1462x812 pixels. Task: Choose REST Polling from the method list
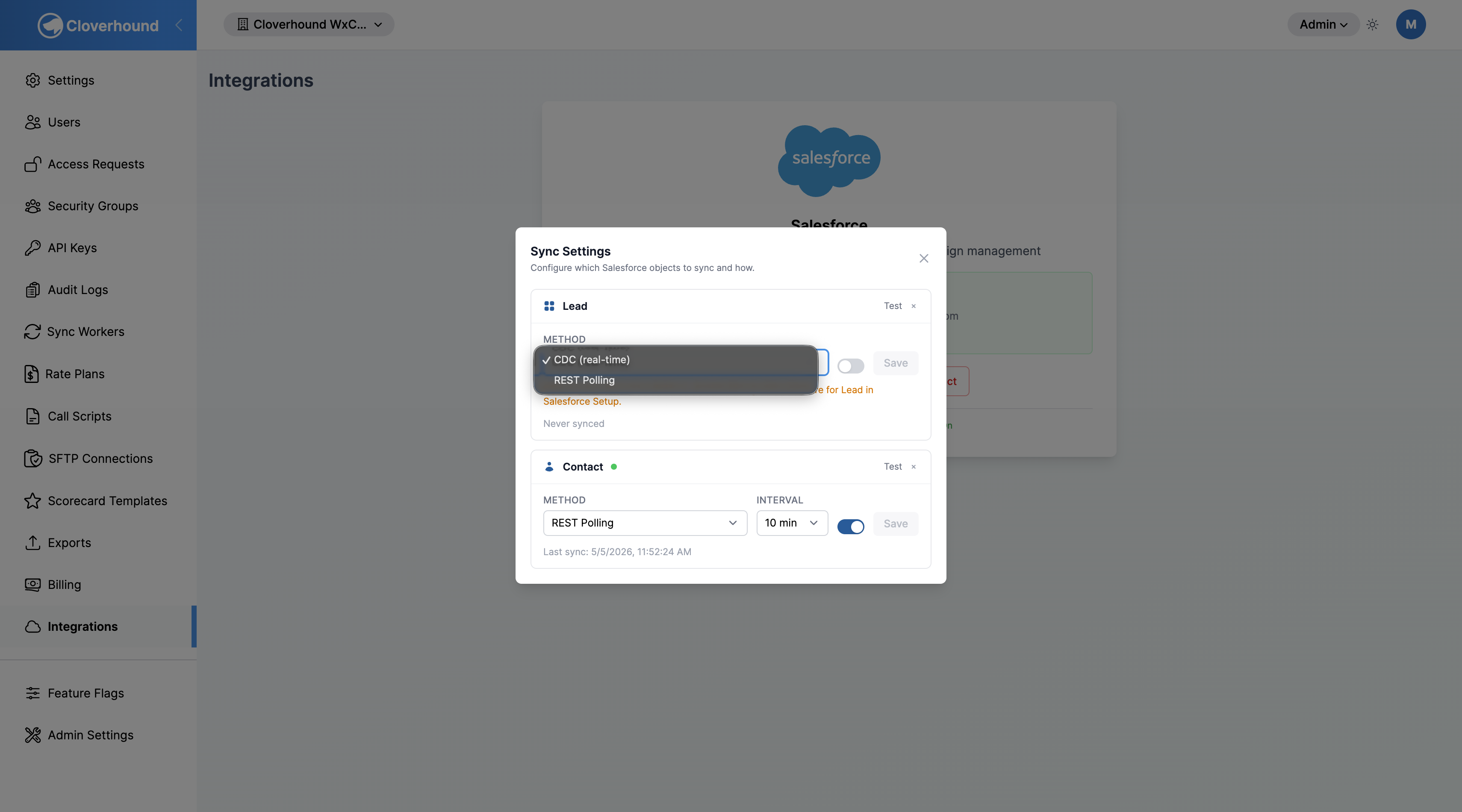tap(675, 380)
